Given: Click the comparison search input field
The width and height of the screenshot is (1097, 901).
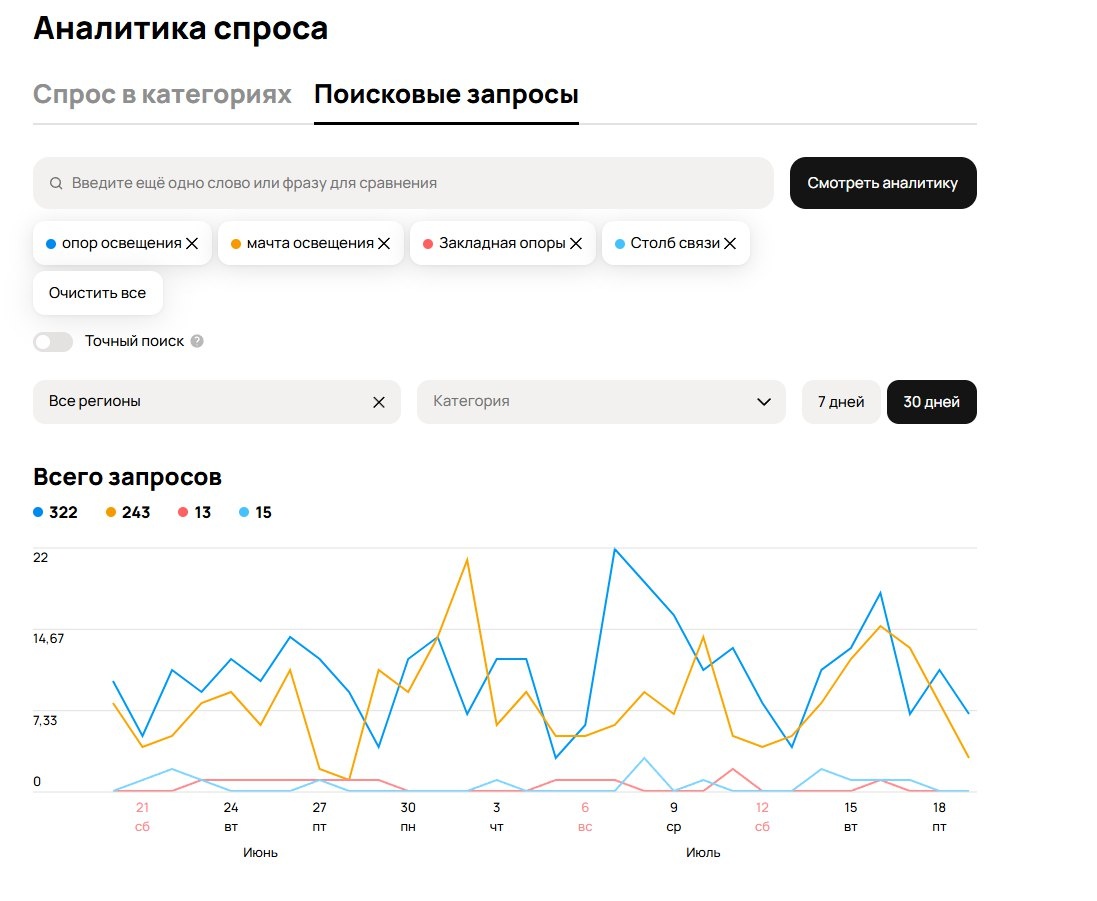Looking at the screenshot, I should tap(400, 182).
